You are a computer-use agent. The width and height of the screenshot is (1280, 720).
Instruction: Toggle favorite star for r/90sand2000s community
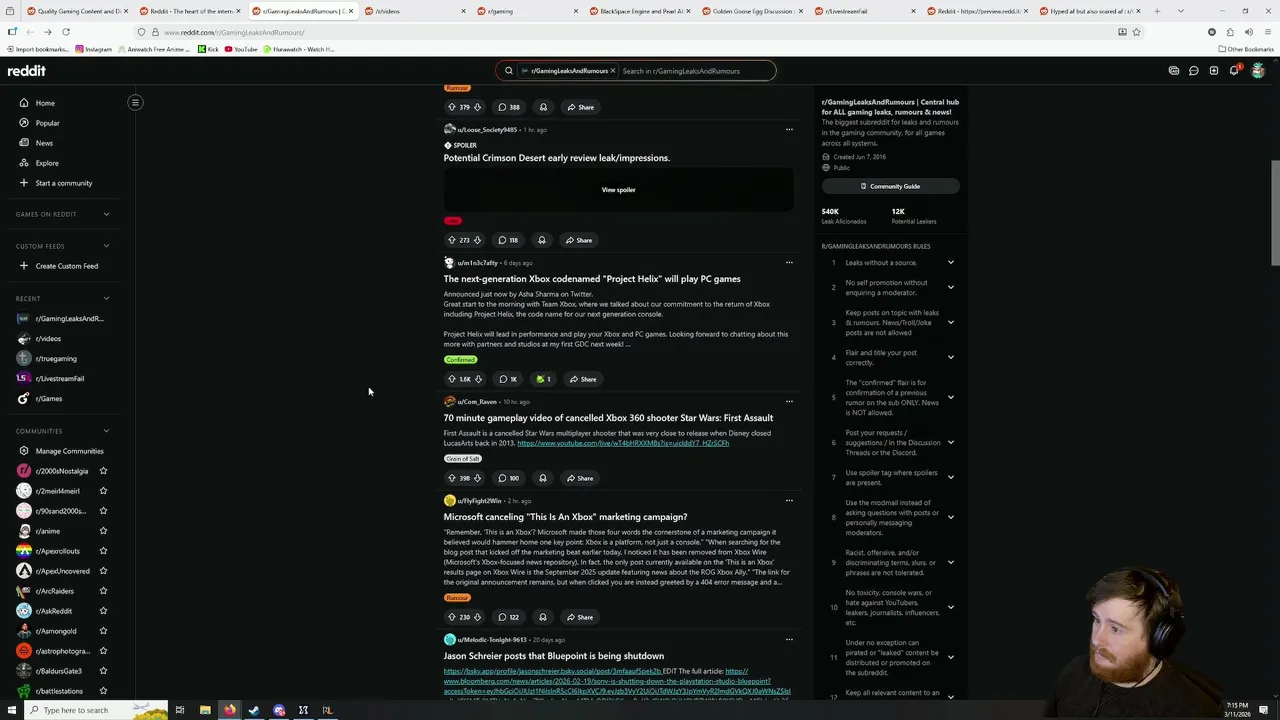(103, 511)
